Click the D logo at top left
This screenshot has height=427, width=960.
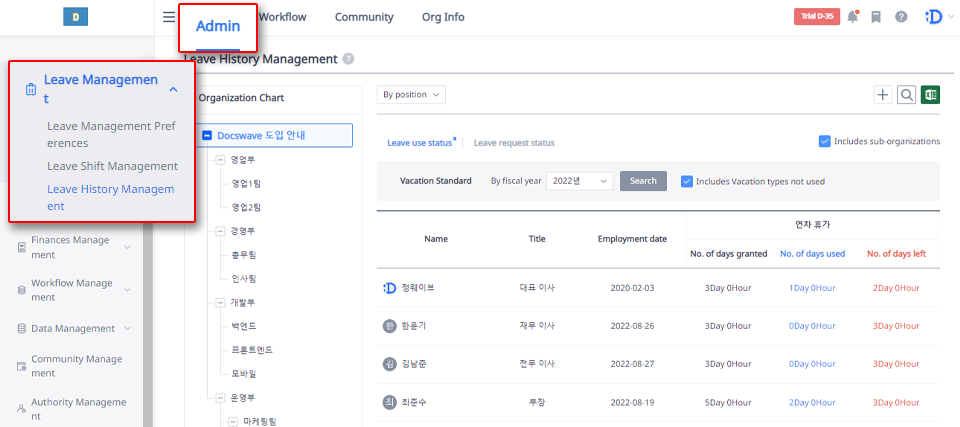[75, 17]
